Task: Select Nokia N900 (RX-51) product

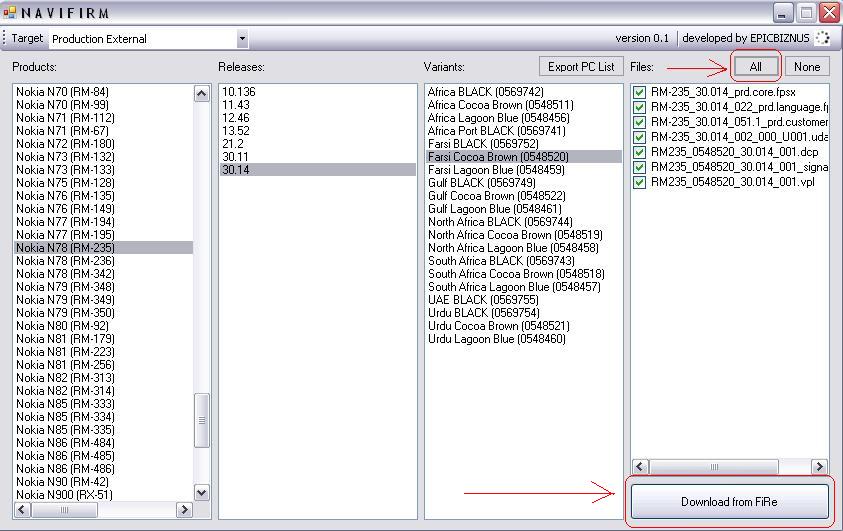Action: pos(103,494)
